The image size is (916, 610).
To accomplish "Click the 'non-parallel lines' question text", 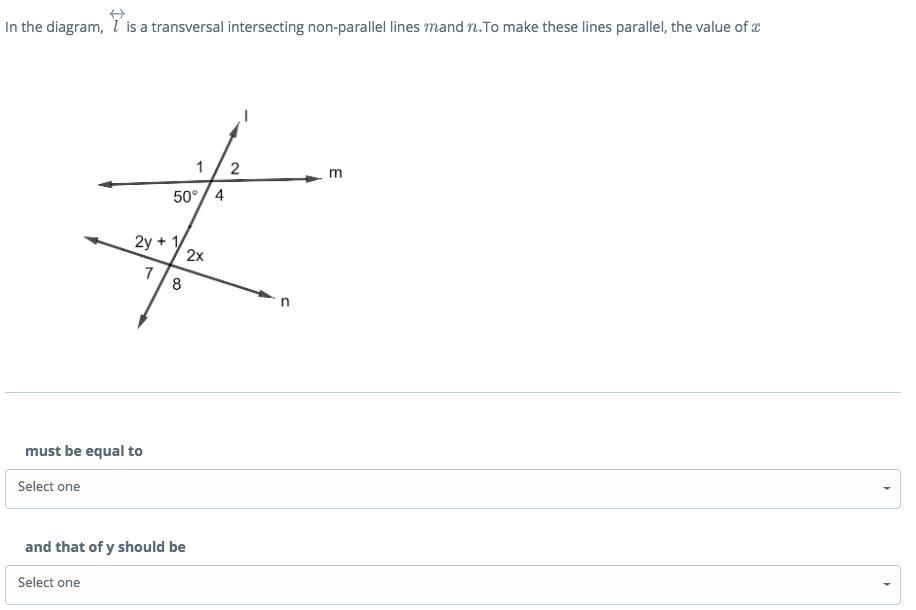I will pos(363,27).
